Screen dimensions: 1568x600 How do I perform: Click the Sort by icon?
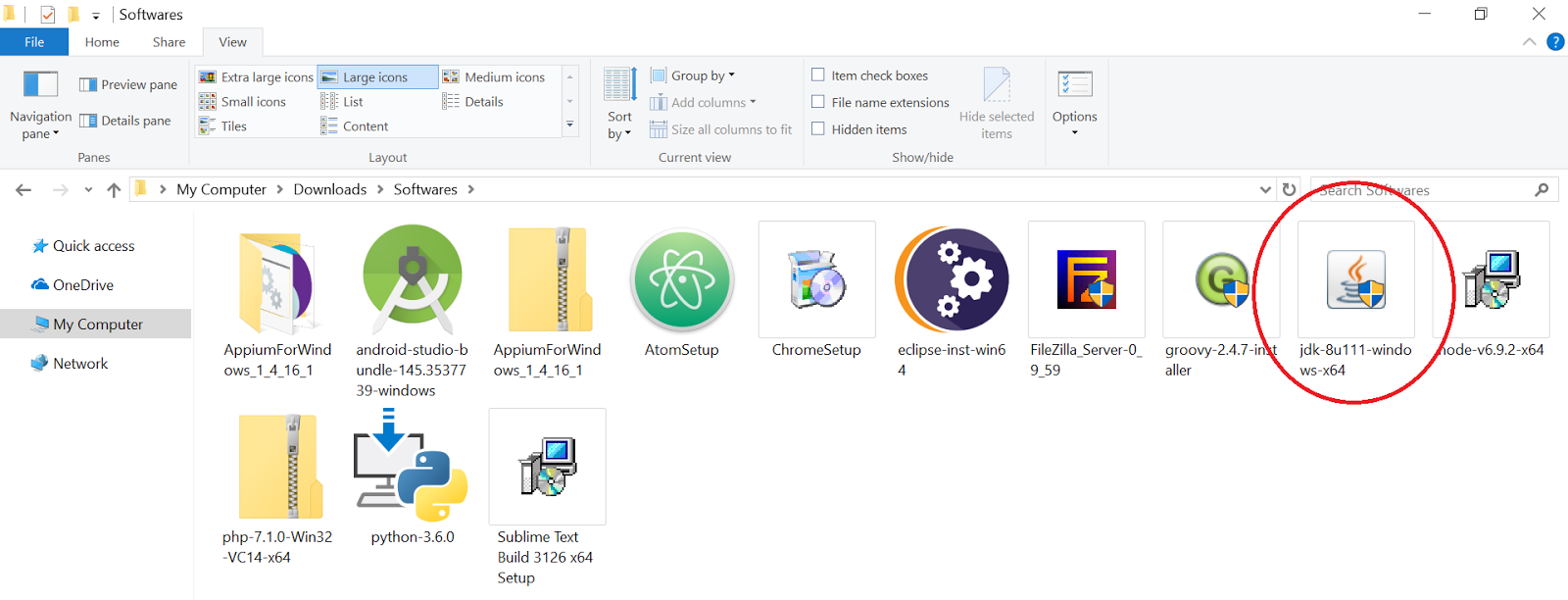click(x=619, y=84)
